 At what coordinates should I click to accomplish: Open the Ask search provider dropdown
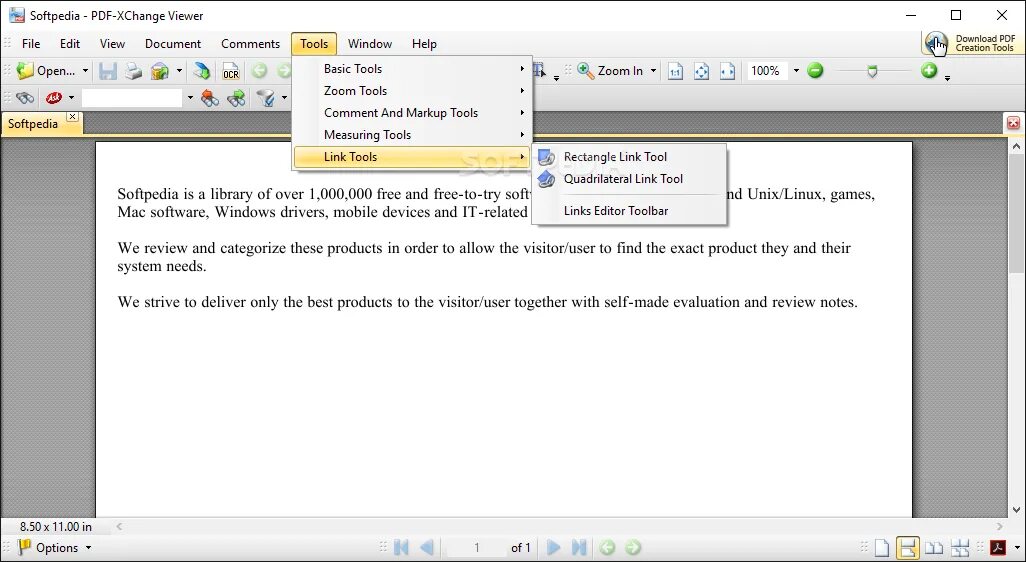coord(71,99)
